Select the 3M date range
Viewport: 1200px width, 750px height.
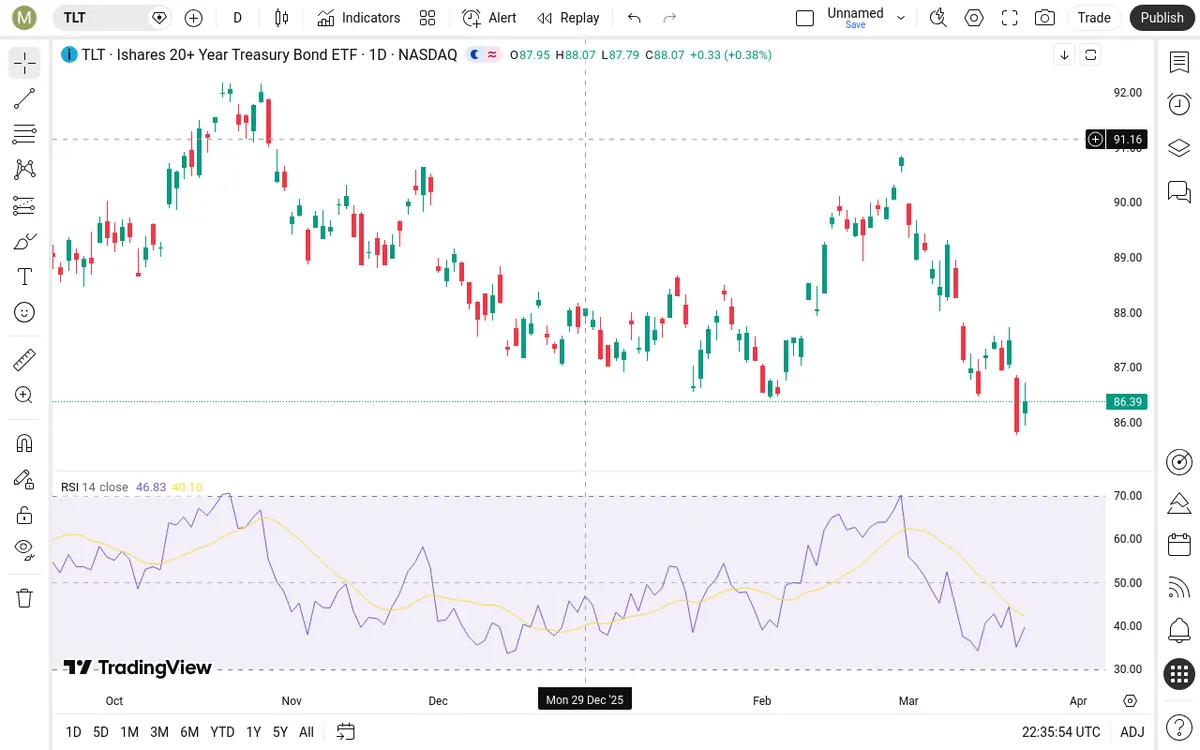pos(159,732)
